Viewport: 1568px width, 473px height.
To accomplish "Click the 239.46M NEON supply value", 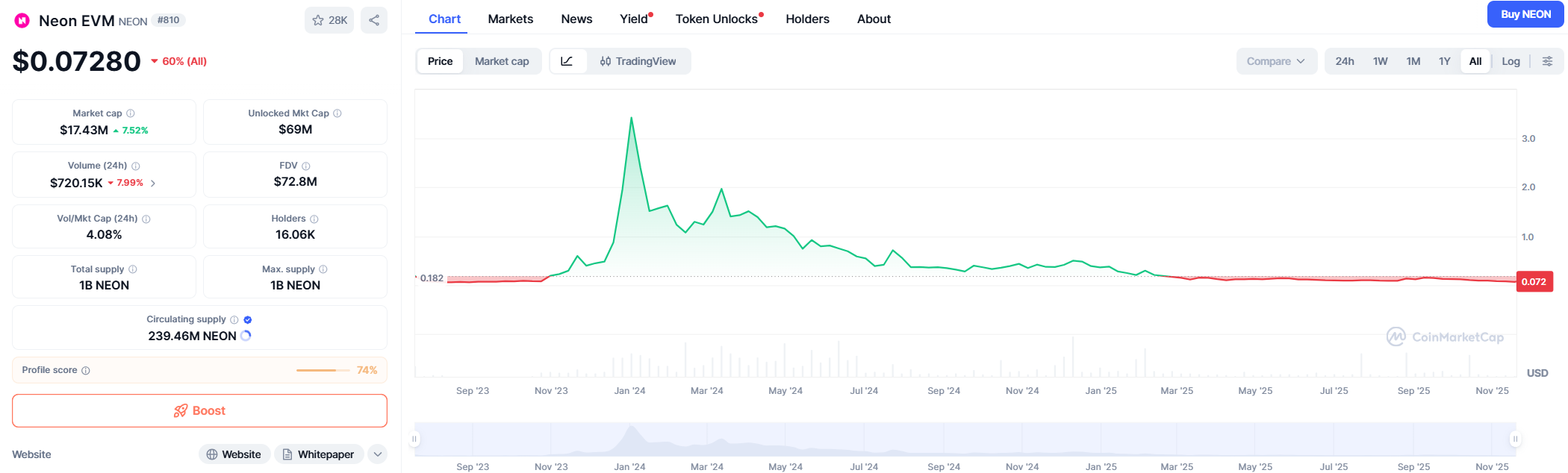I will tap(192, 336).
